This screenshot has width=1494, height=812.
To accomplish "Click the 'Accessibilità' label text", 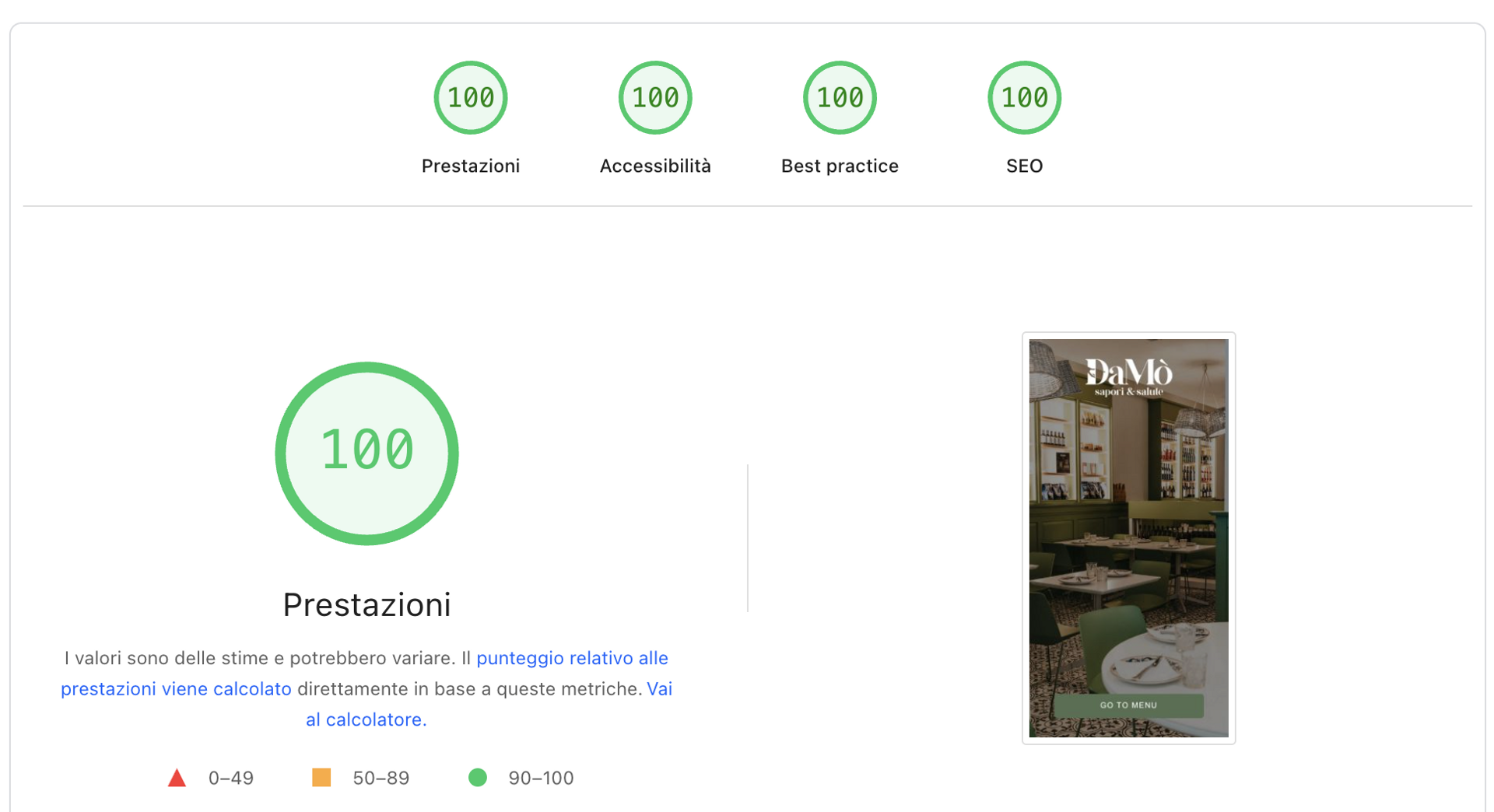I will pyautogui.click(x=655, y=166).
